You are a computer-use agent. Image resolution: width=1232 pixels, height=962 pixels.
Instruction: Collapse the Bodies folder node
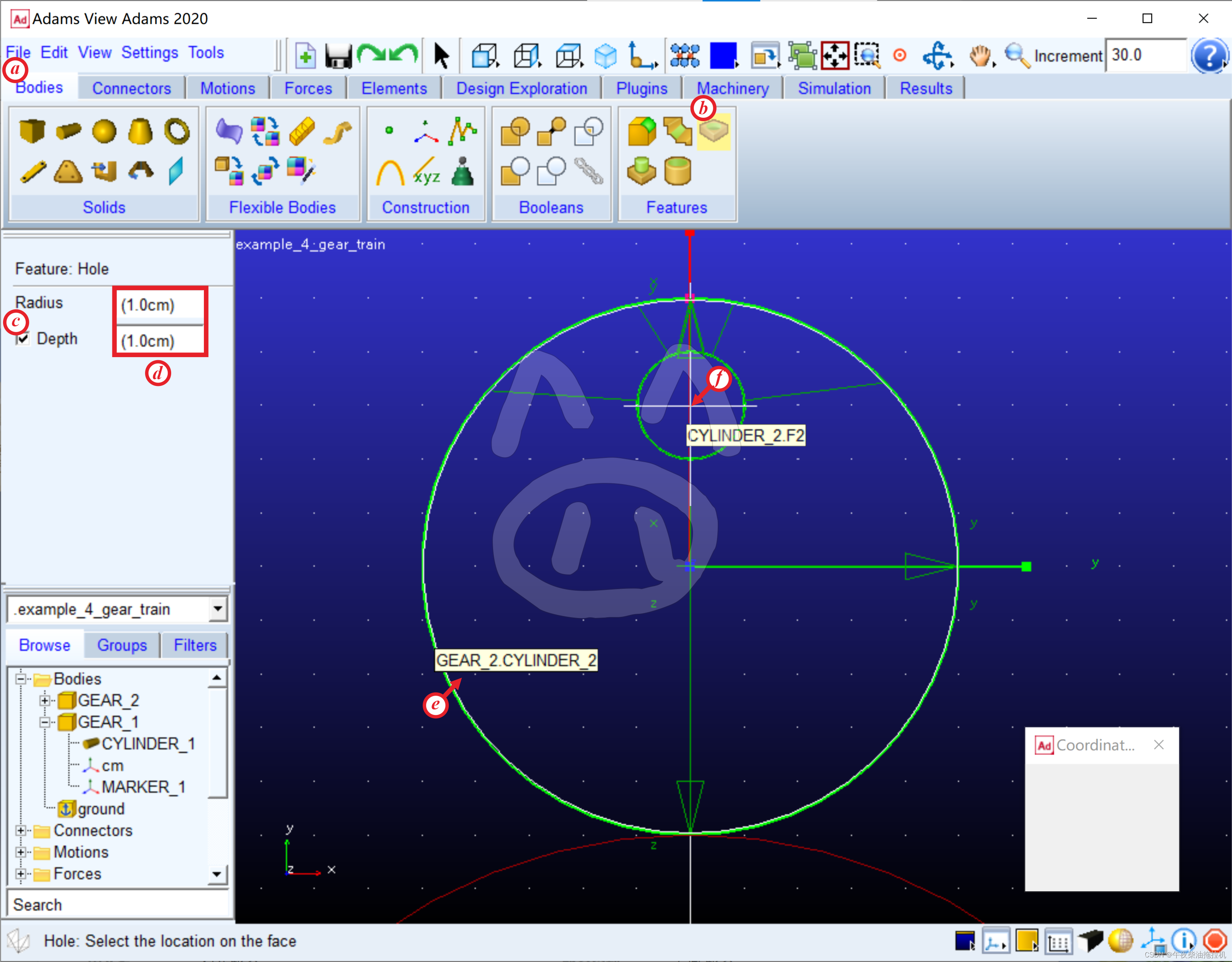tap(20, 679)
